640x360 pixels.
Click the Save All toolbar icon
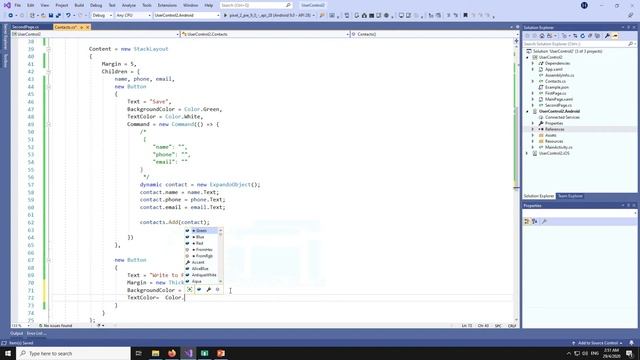tap(58, 16)
